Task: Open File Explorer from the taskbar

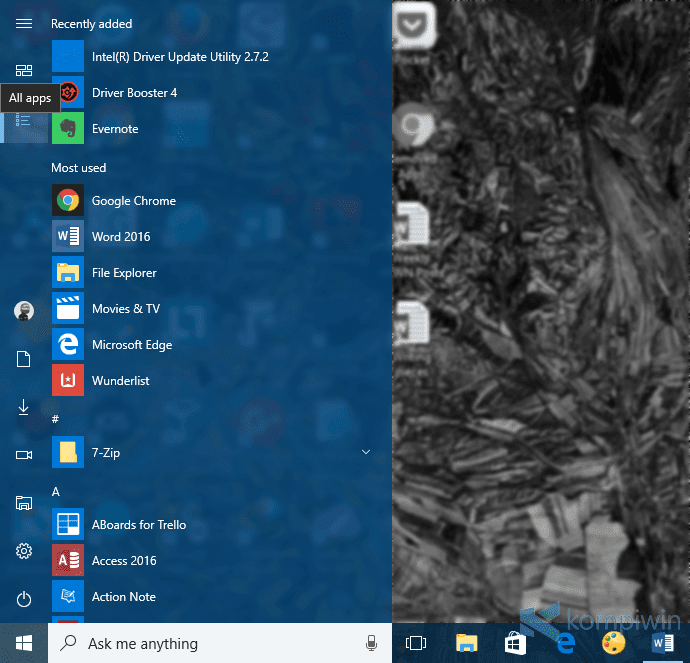Action: (466, 643)
